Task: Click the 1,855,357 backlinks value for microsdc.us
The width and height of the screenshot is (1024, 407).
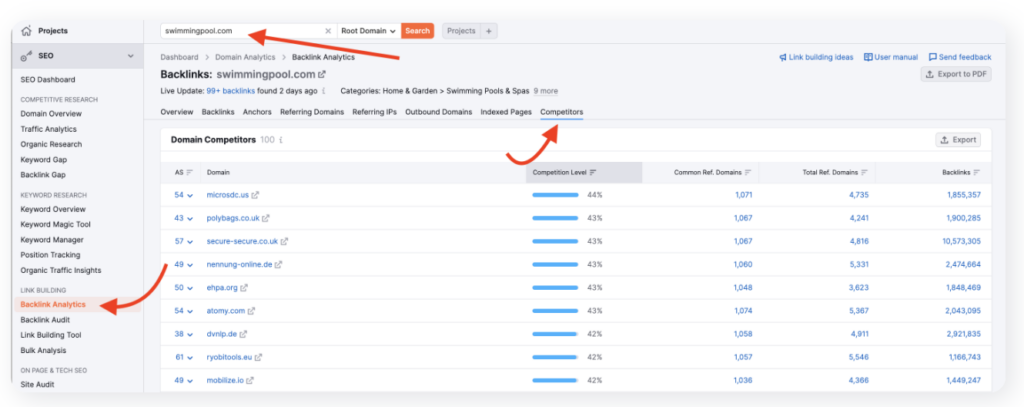Action: (x=964, y=195)
